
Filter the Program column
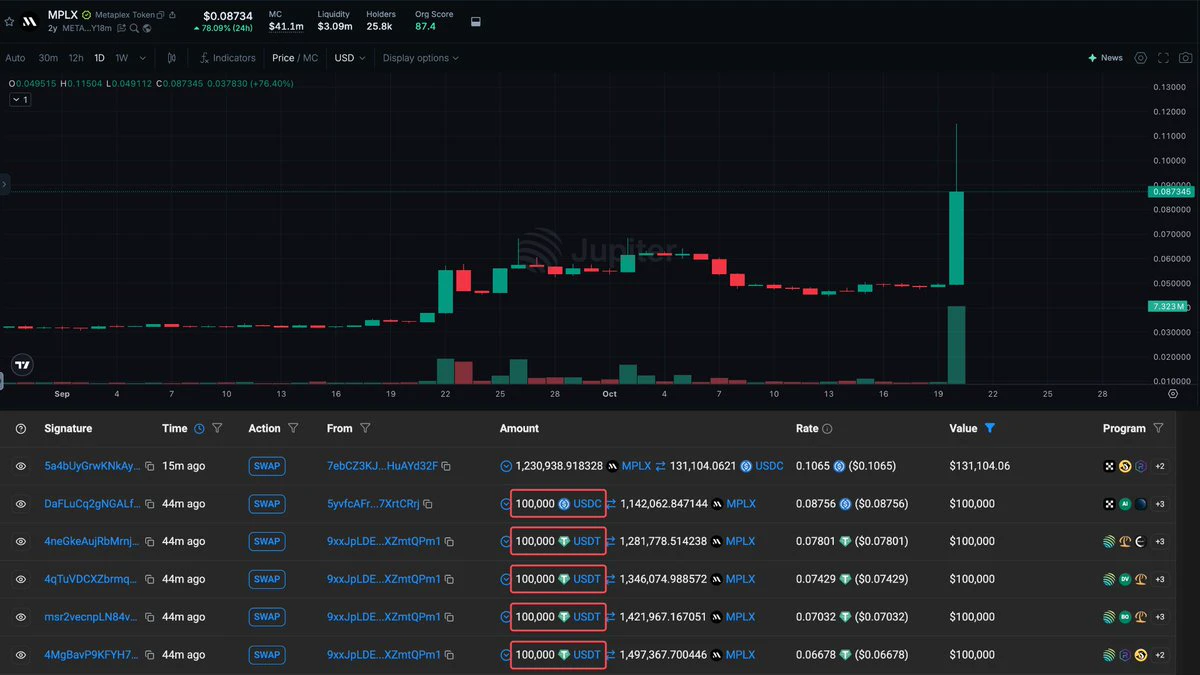1158,428
